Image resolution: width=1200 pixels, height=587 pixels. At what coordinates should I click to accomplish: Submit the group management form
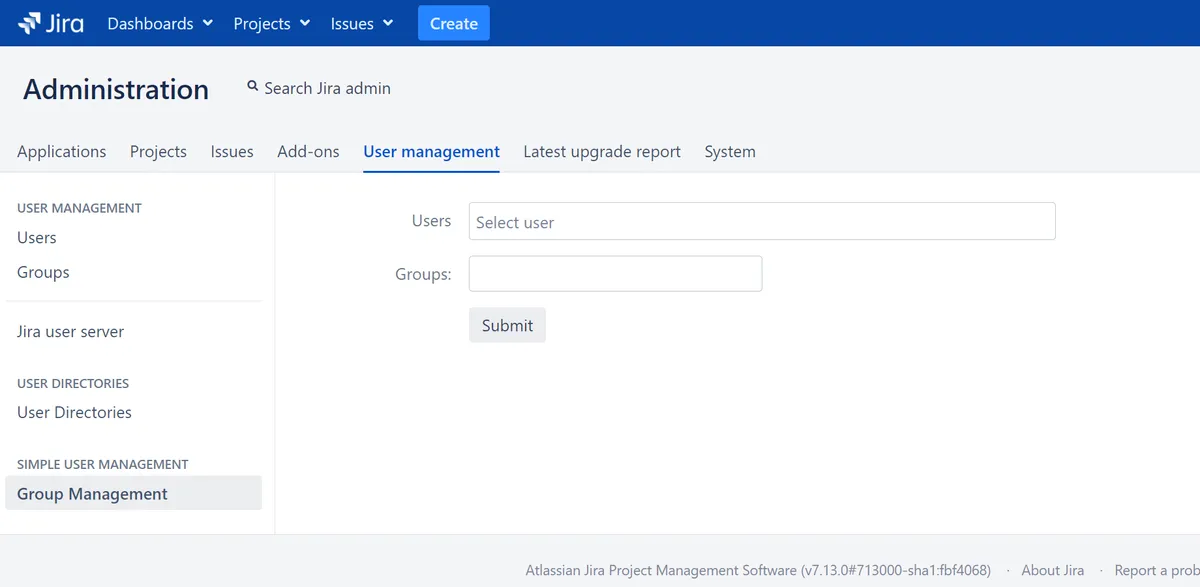click(x=507, y=325)
